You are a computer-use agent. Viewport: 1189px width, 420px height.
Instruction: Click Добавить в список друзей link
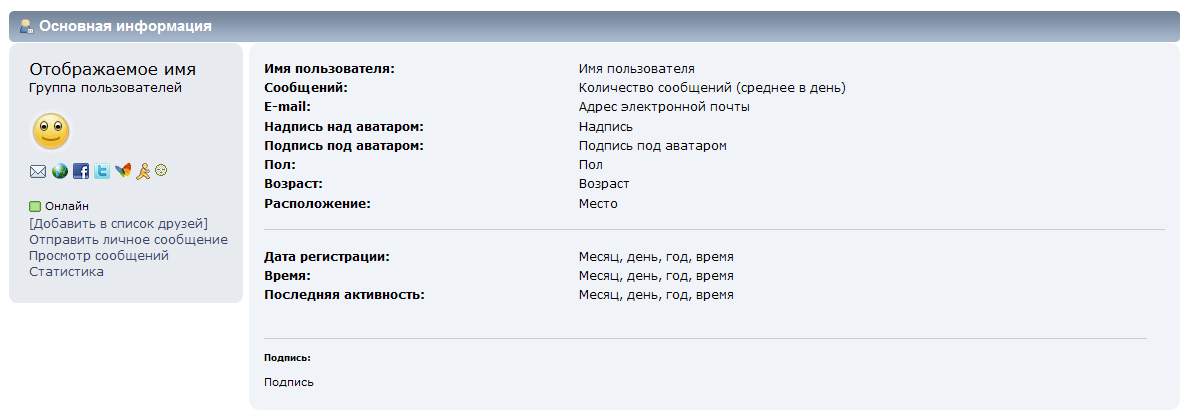click(118, 223)
